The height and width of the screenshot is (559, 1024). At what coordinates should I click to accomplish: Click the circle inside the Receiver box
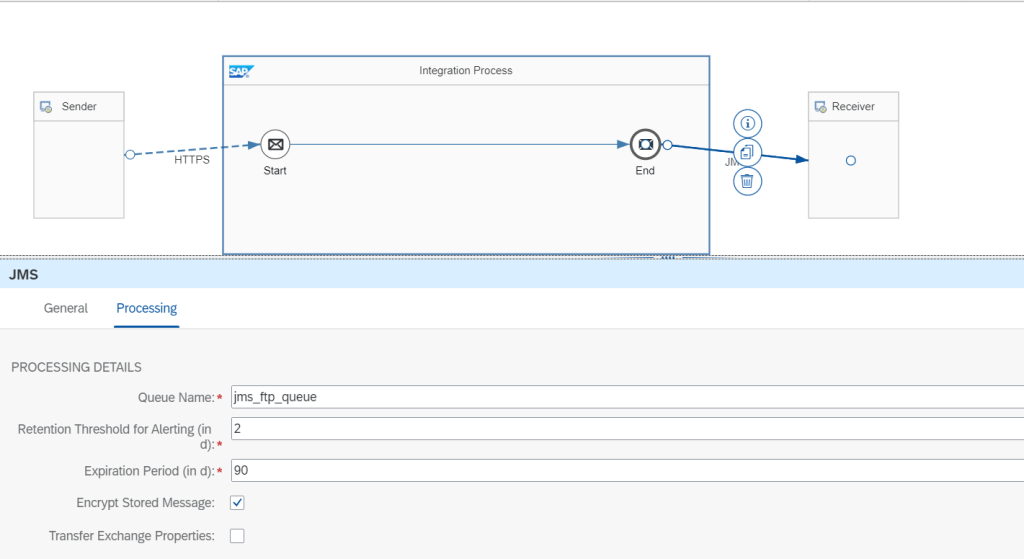(850, 160)
